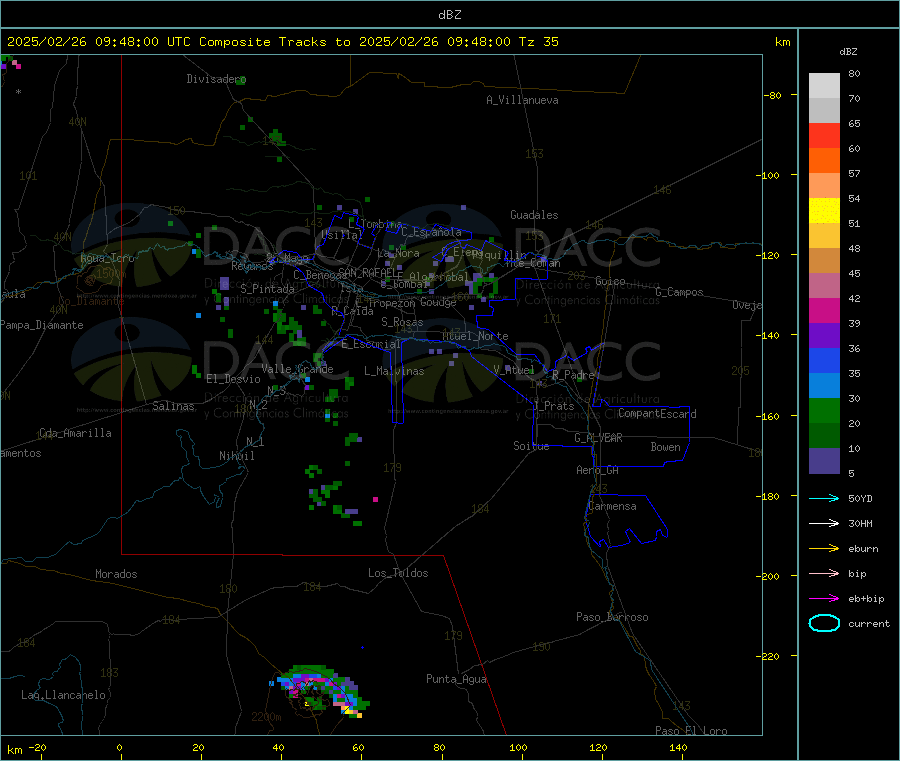The width and height of the screenshot is (900, 761).
Task: Click the 'Guadales' place label
Action: pos(534,215)
